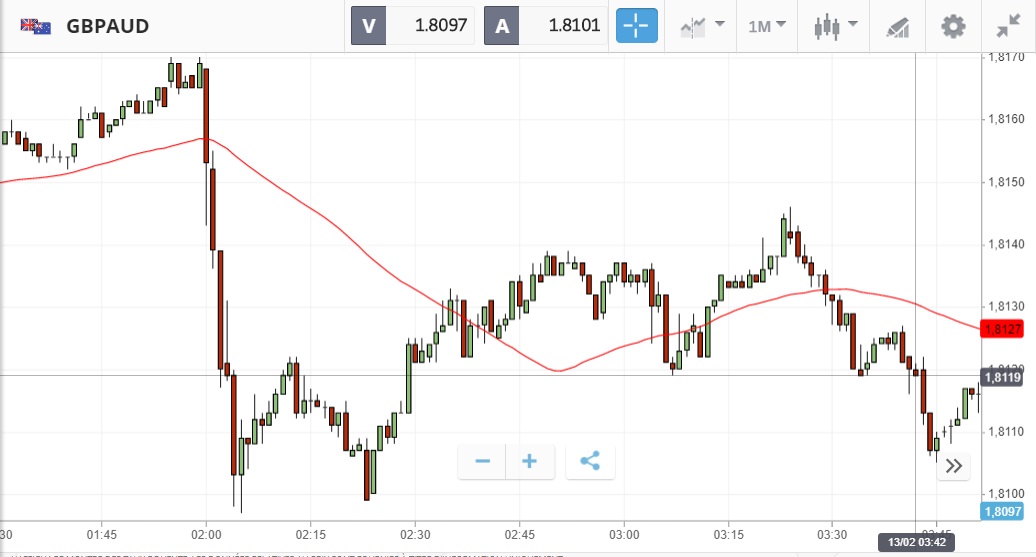Image resolution: width=1036 pixels, height=557 pixels.
Task: Click the GBPAUD flag icon
Action: tap(36, 26)
